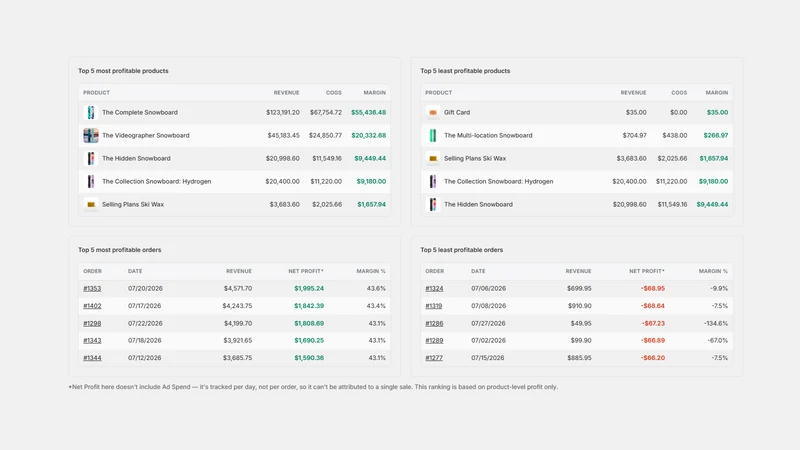The image size is (800, 450).
Task: Open order #1298
Action: (92, 323)
